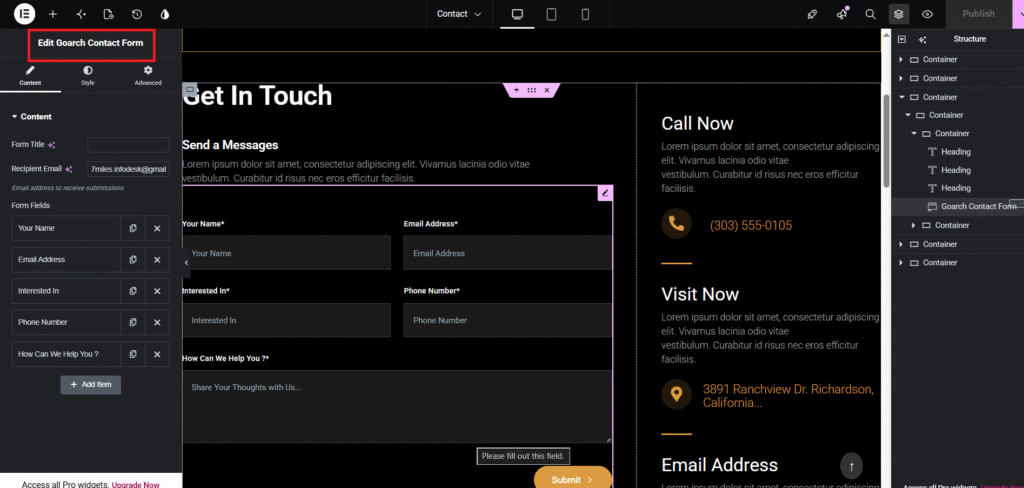The image size is (1024, 488).
Task: Duplicate How Can We Help You item
Action: point(133,354)
